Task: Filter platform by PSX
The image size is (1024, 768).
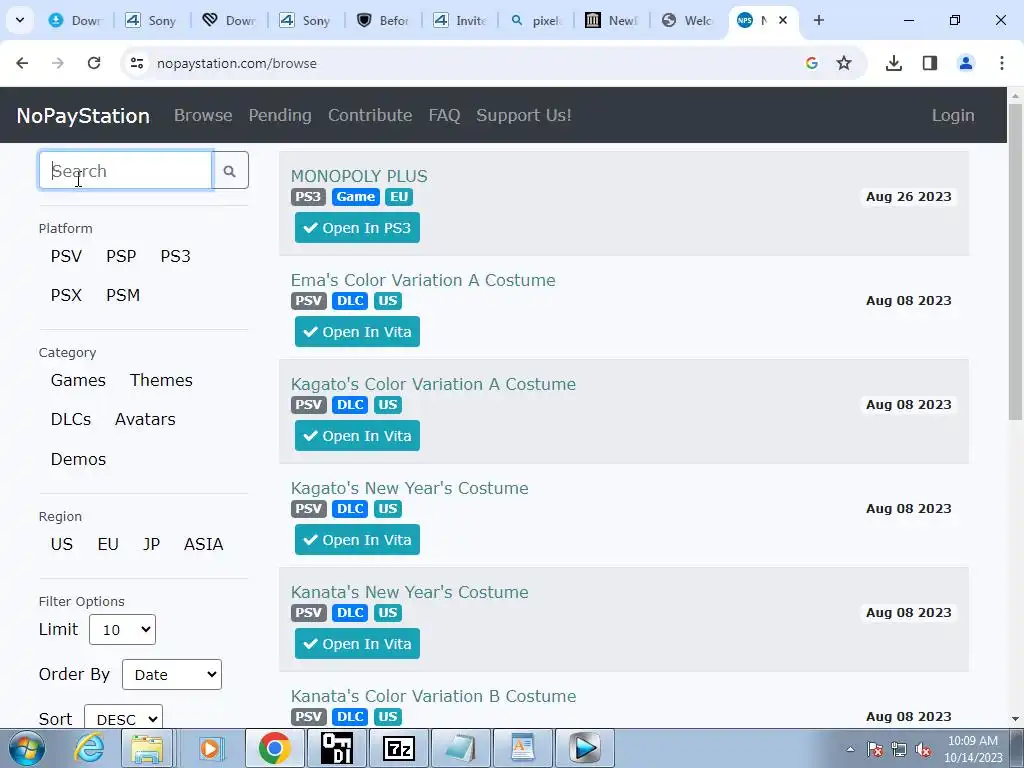Action: point(67,295)
